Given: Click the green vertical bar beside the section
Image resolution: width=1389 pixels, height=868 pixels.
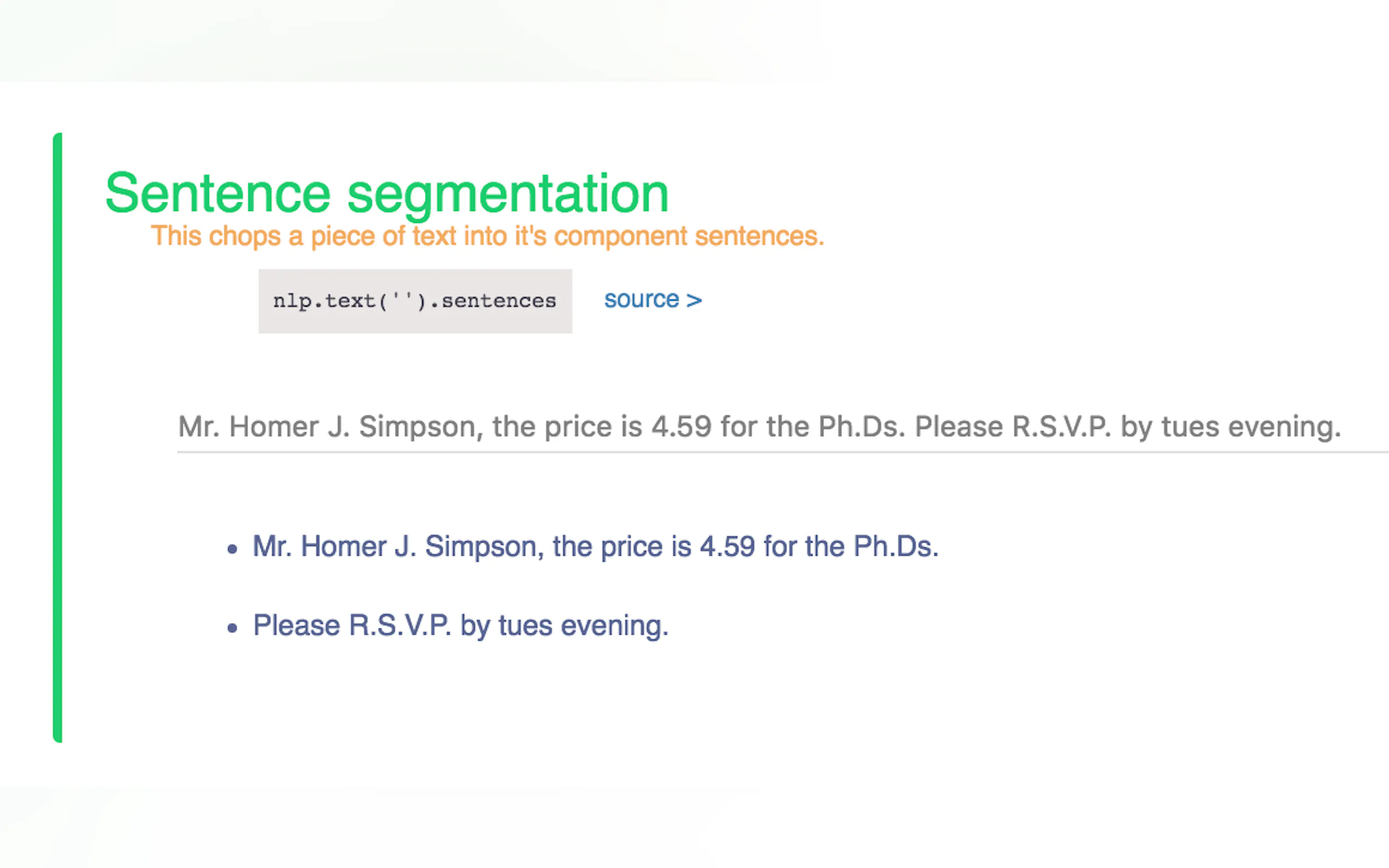Looking at the screenshot, I should [x=57, y=436].
